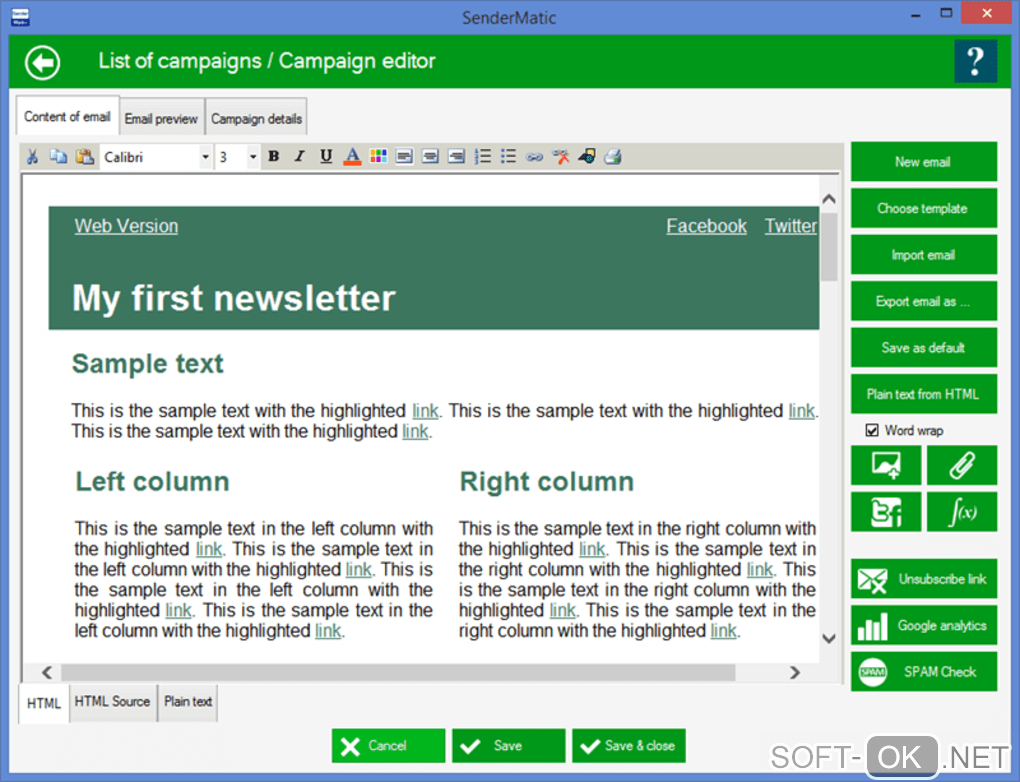The height and width of the screenshot is (782, 1020).
Task: Insert a numbered list
Action: pyautogui.click(x=483, y=156)
